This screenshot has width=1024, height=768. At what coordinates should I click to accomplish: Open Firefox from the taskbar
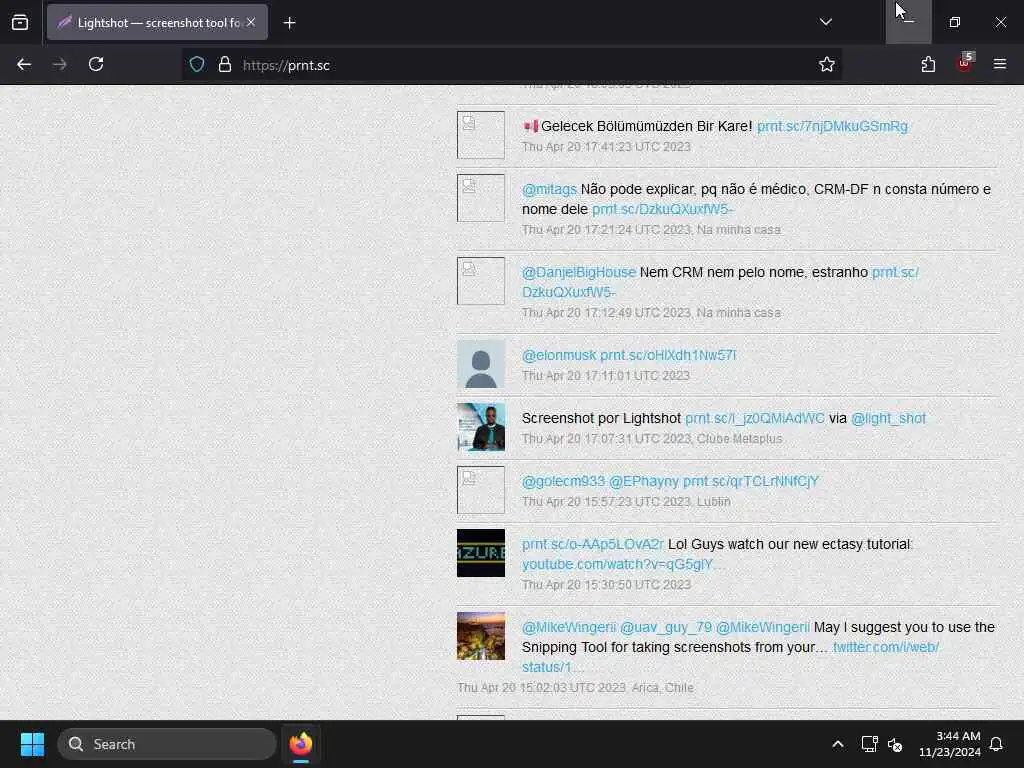click(301, 744)
